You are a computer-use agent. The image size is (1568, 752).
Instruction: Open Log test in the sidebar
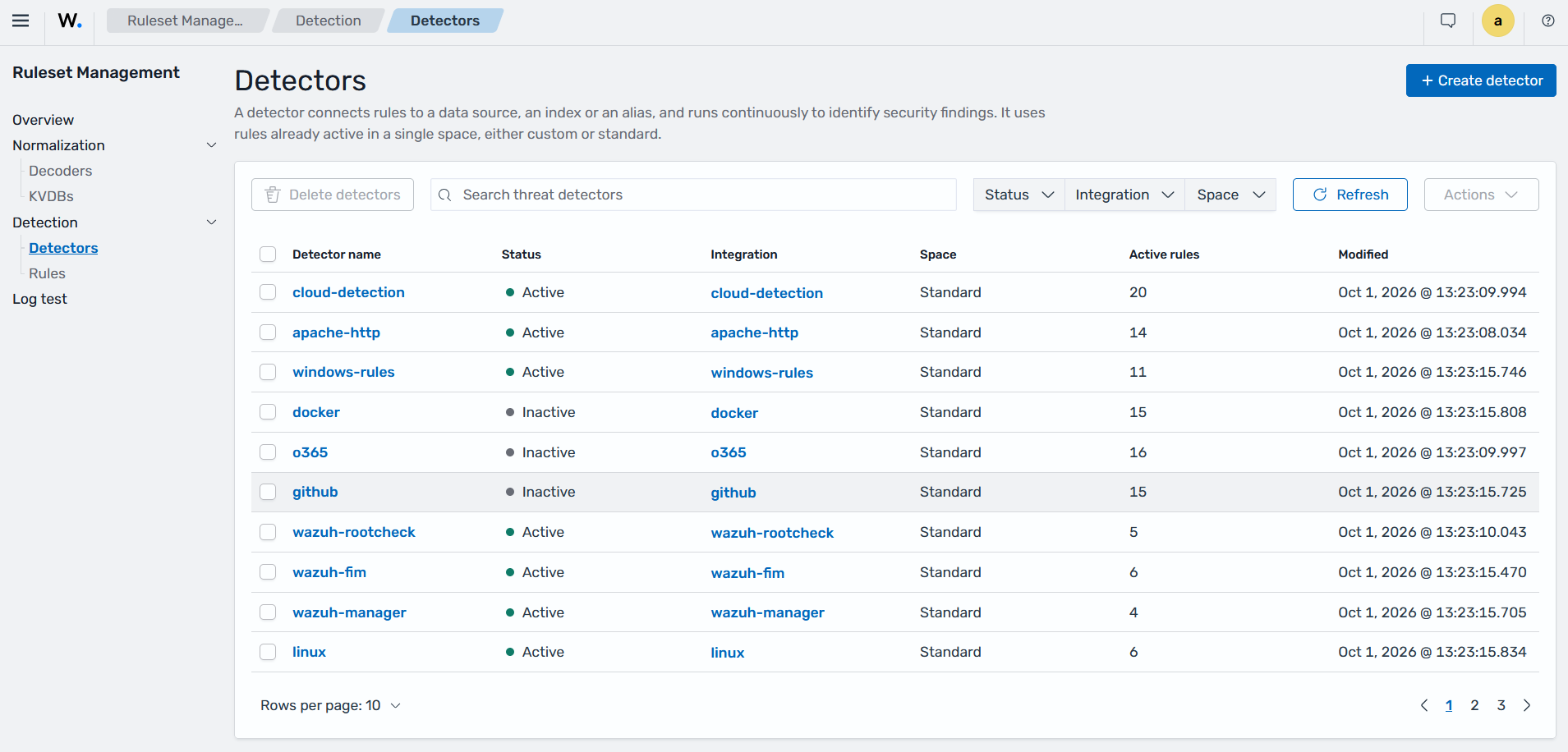pos(39,299)
